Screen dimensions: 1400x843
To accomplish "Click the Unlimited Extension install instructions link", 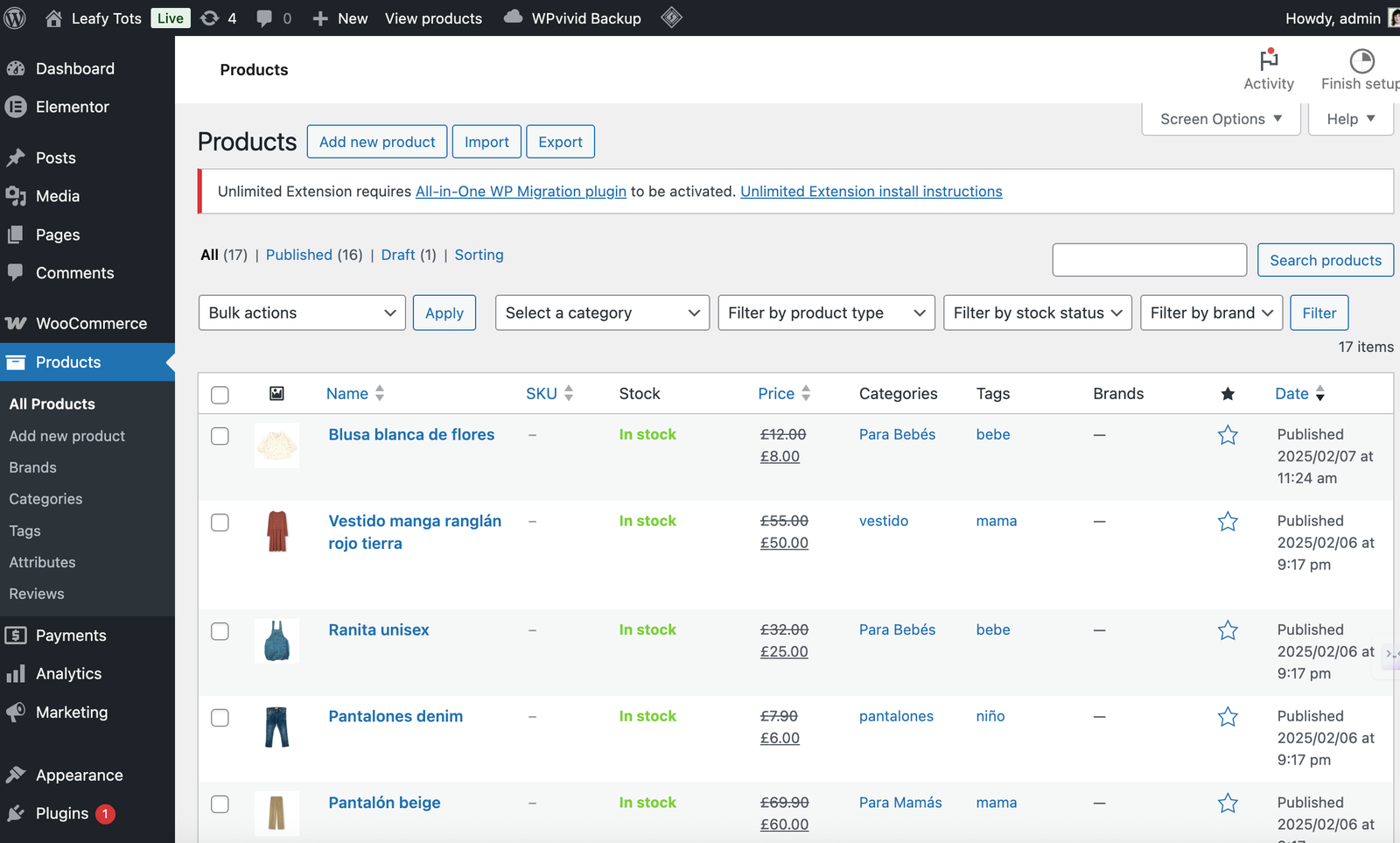I will tap(871, 191).
